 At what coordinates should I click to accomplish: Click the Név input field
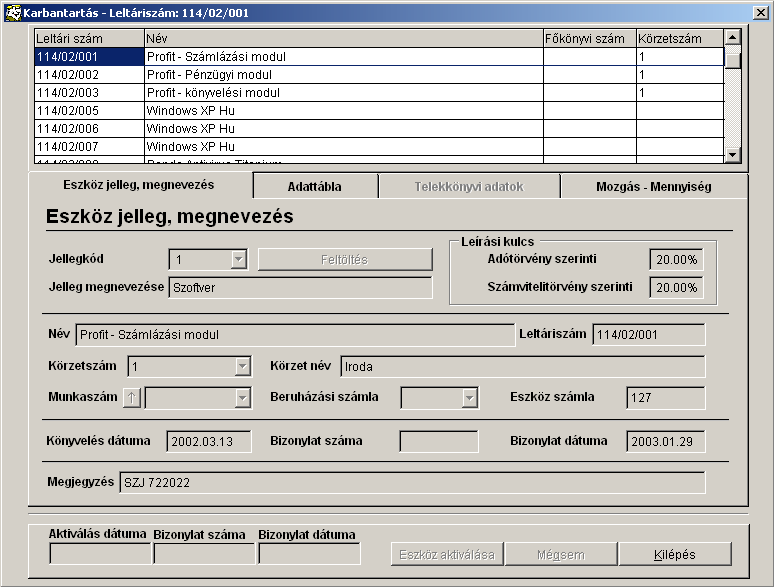point(295,335)
